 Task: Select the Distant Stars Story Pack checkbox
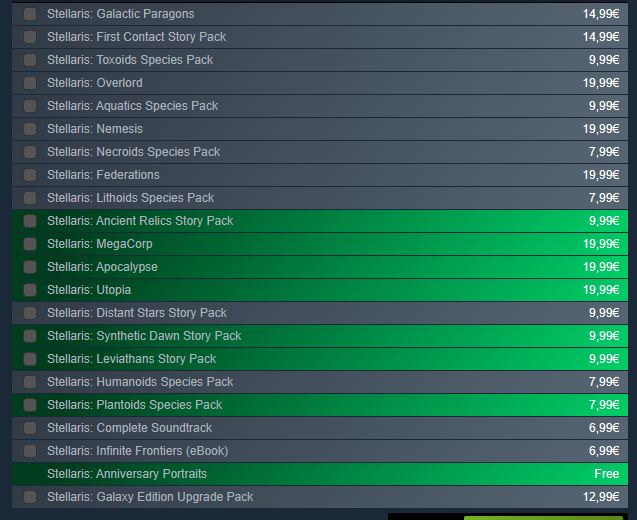30,313
